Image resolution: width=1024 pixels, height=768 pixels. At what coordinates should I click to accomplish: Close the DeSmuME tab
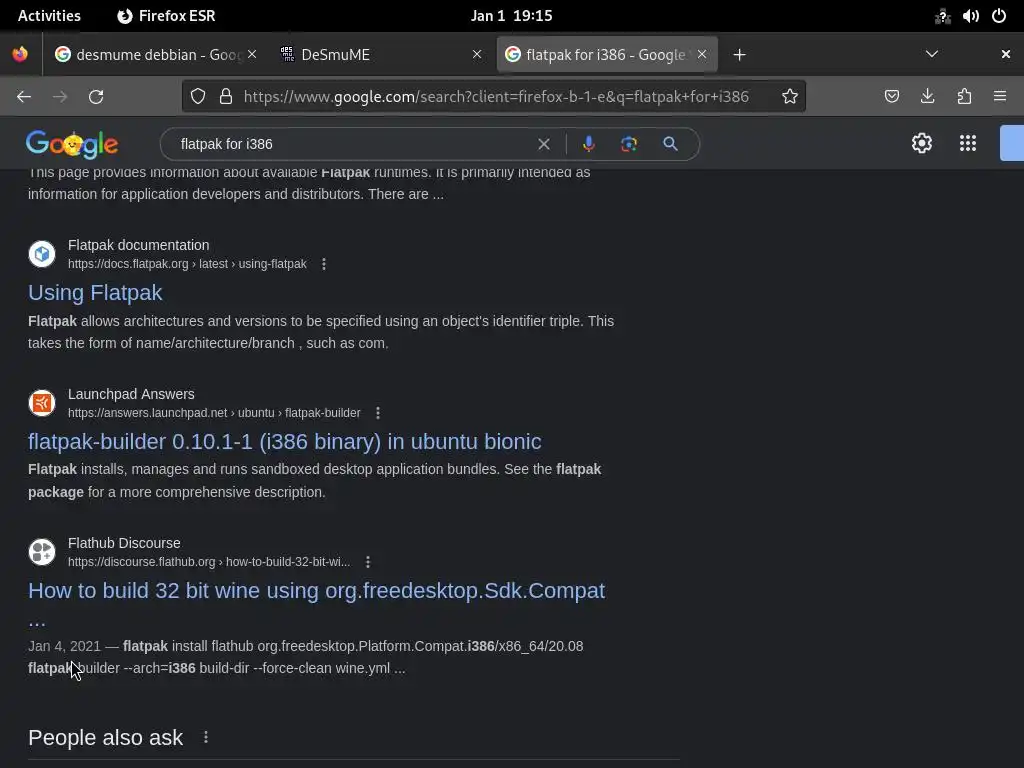(477, 54)
